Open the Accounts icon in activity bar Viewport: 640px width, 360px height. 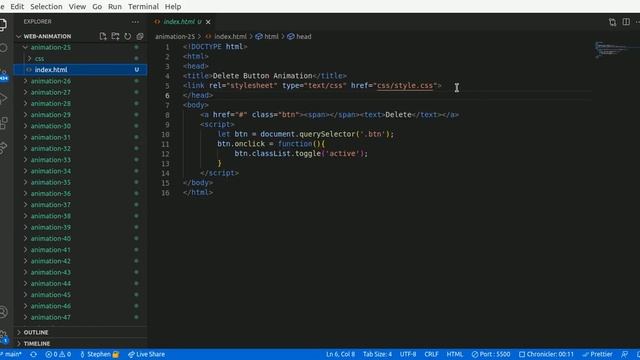pyautogui.click(x=4, y=312)
